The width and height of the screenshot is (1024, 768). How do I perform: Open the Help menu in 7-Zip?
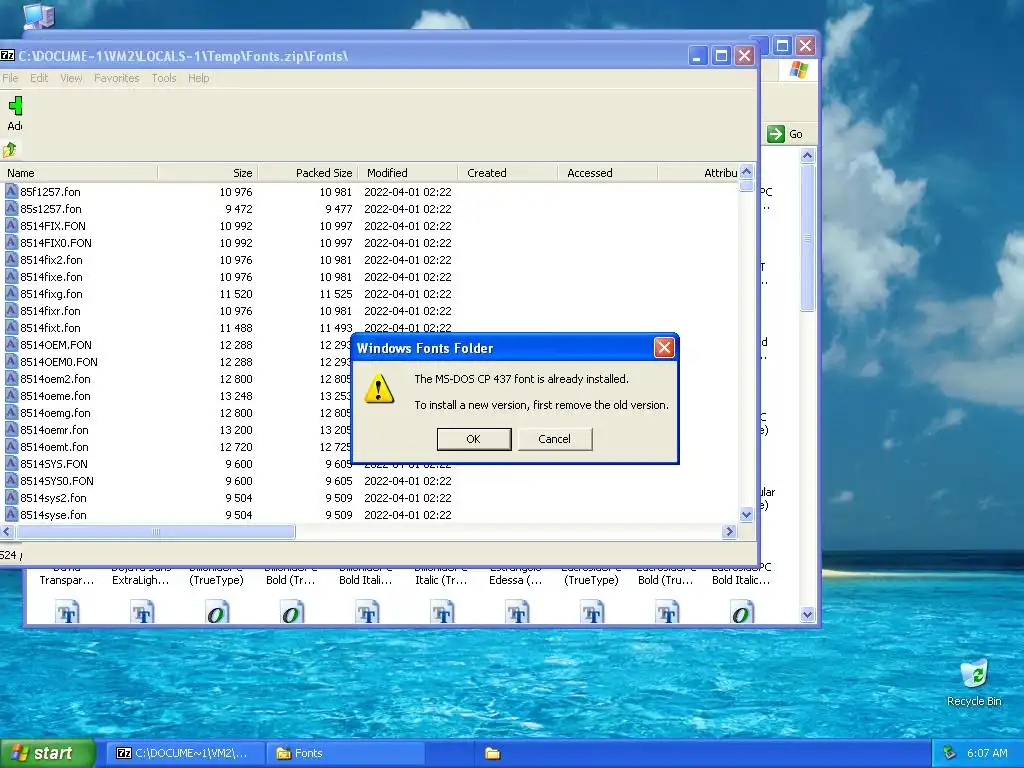[x=199, y=78]
